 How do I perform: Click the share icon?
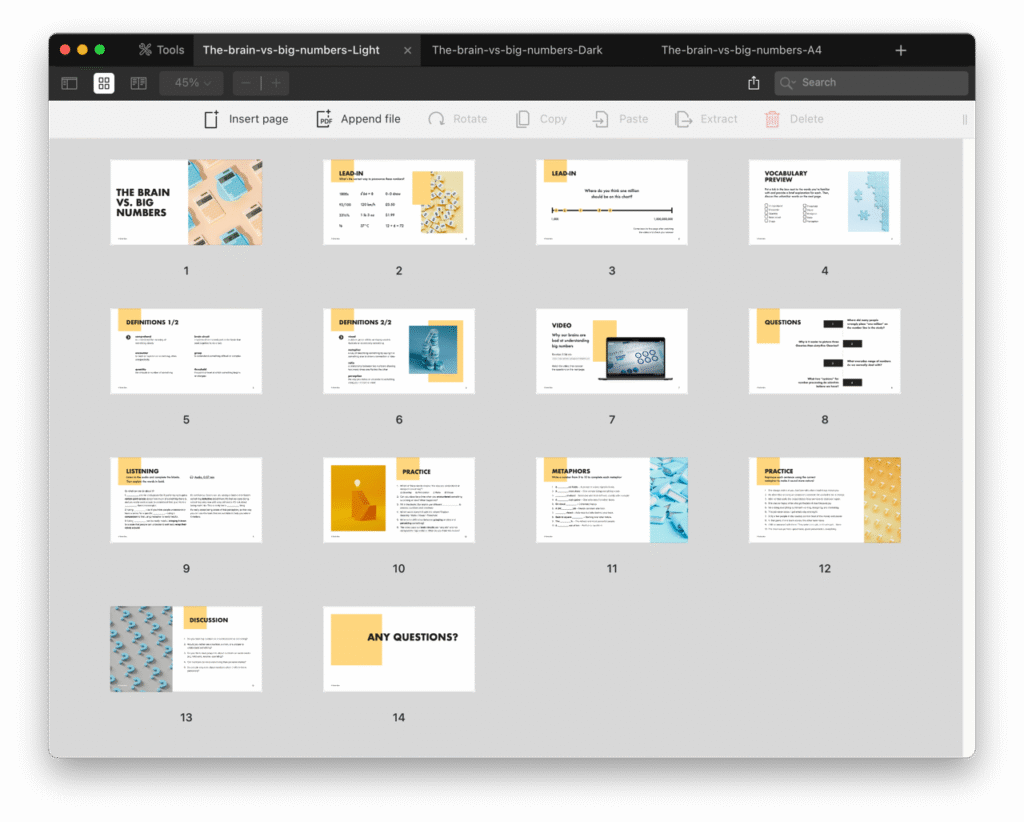pos(754,83)
